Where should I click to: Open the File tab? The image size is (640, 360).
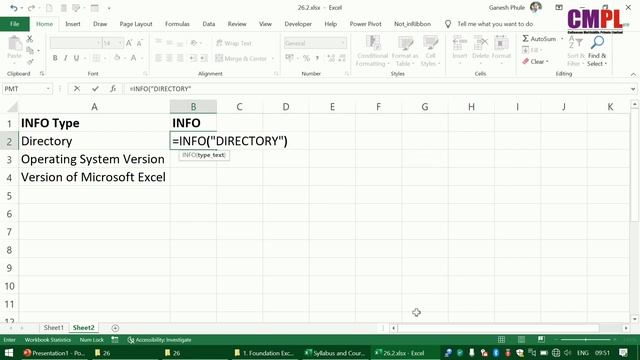pyautogui.click(x=15, y=24)
